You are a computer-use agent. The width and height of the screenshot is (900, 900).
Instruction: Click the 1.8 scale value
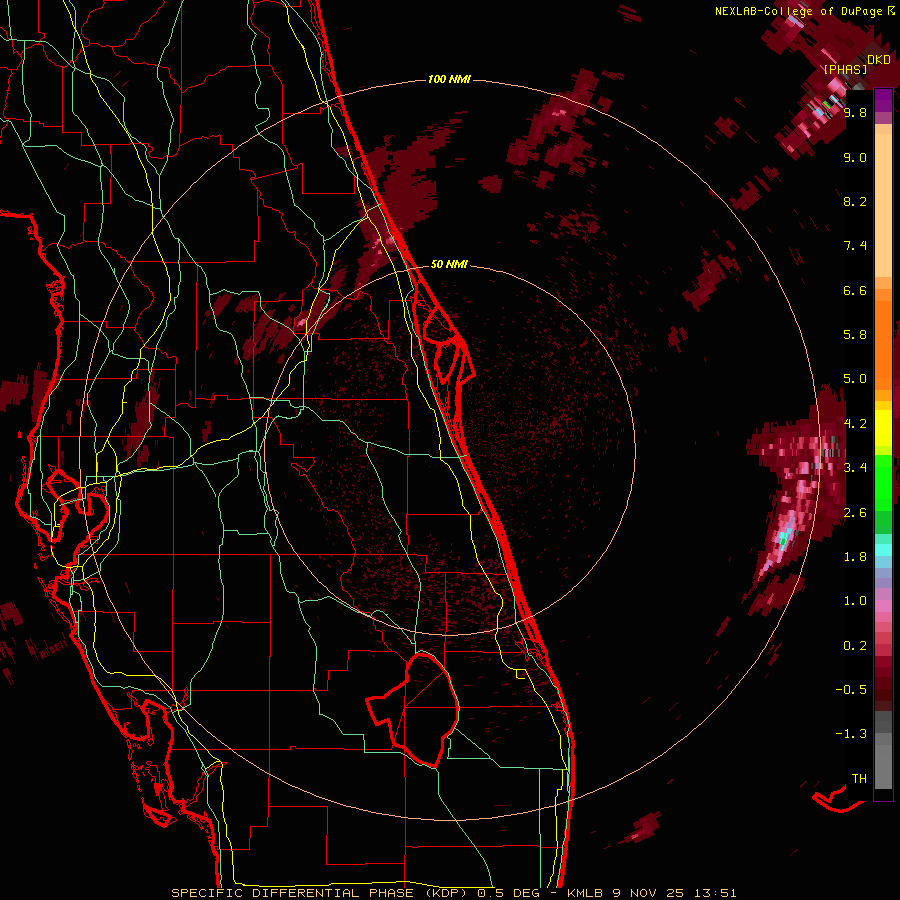point(855,557)
